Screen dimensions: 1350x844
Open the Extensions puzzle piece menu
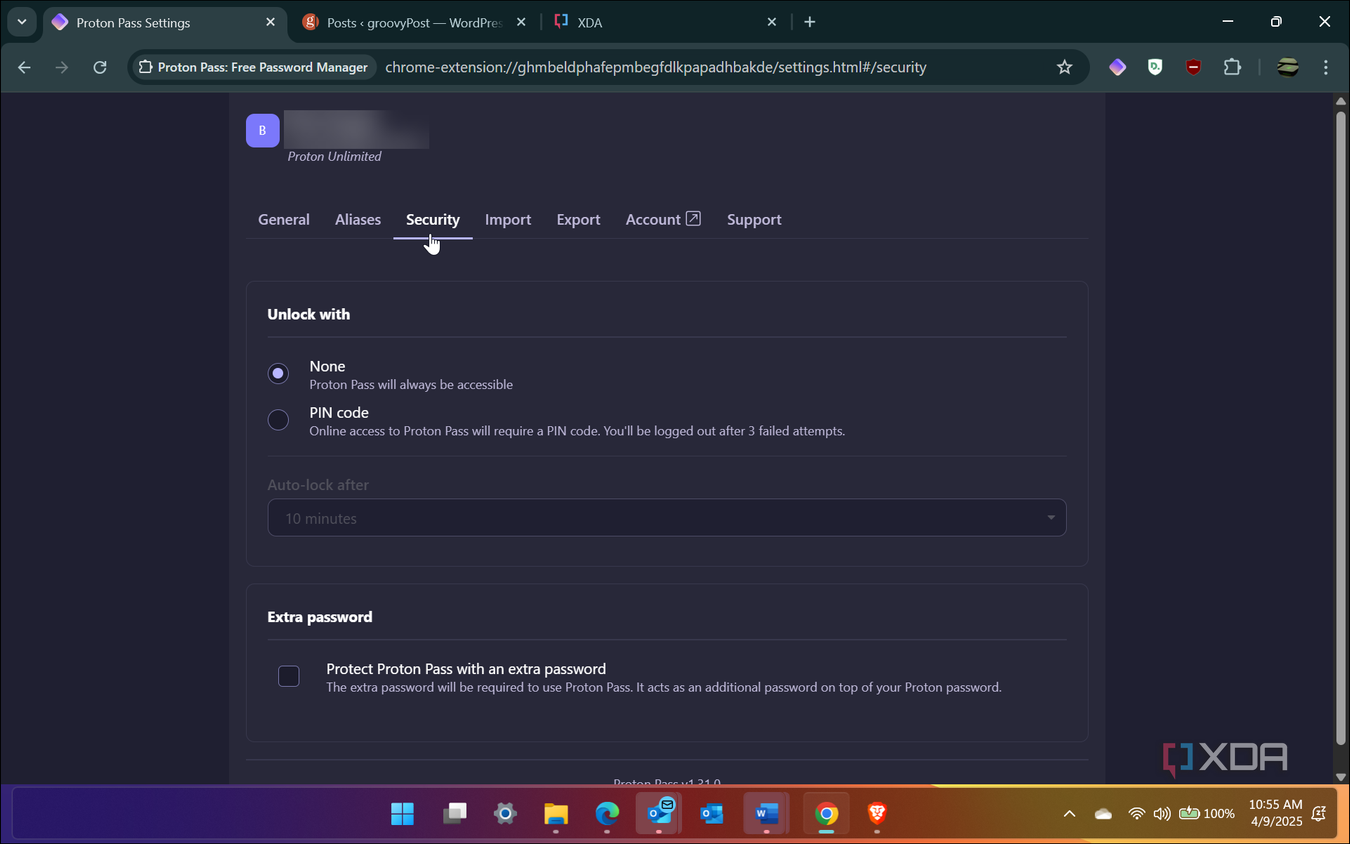click(1232, 67)
